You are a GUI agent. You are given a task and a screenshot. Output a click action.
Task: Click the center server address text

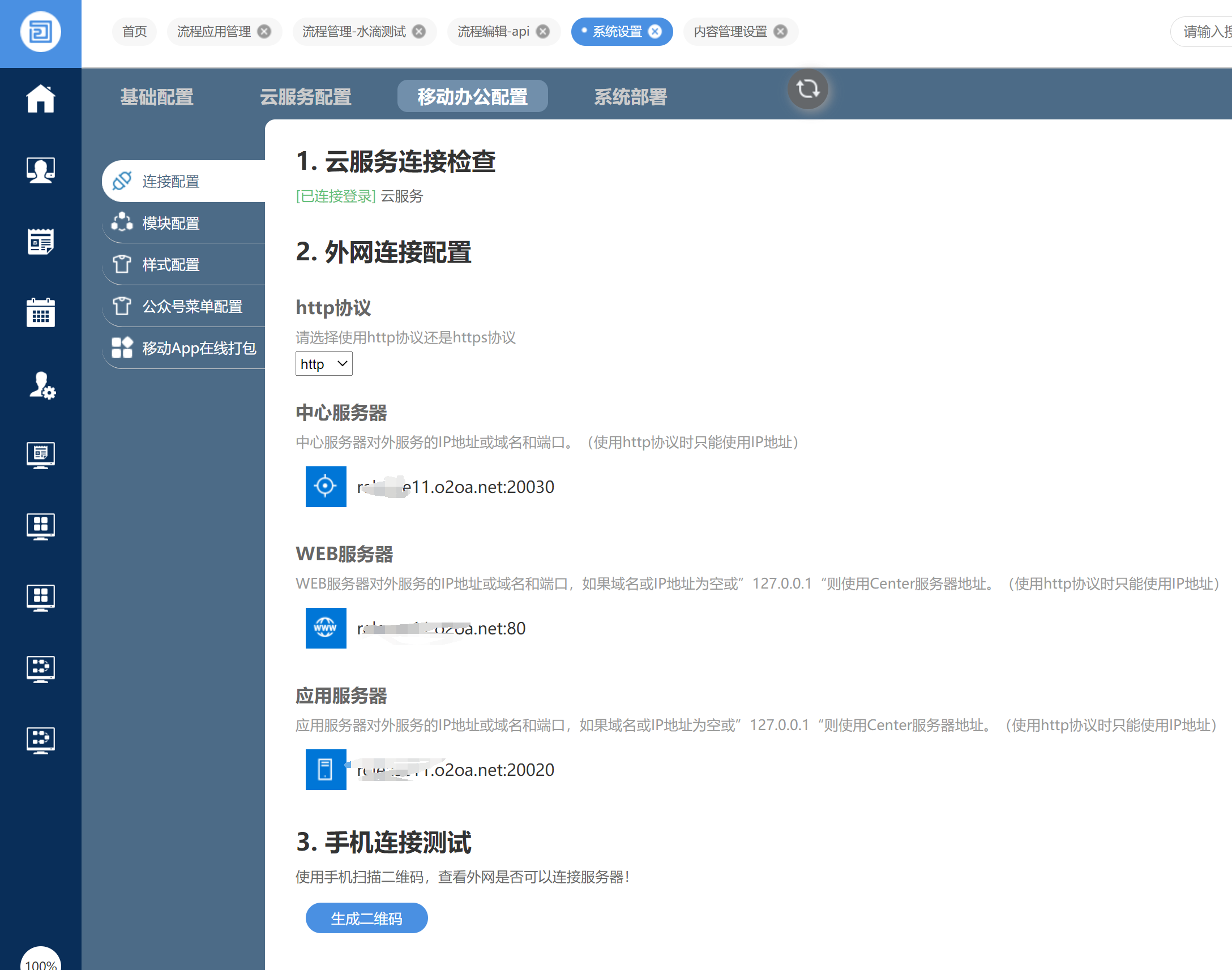pos(455,487)
